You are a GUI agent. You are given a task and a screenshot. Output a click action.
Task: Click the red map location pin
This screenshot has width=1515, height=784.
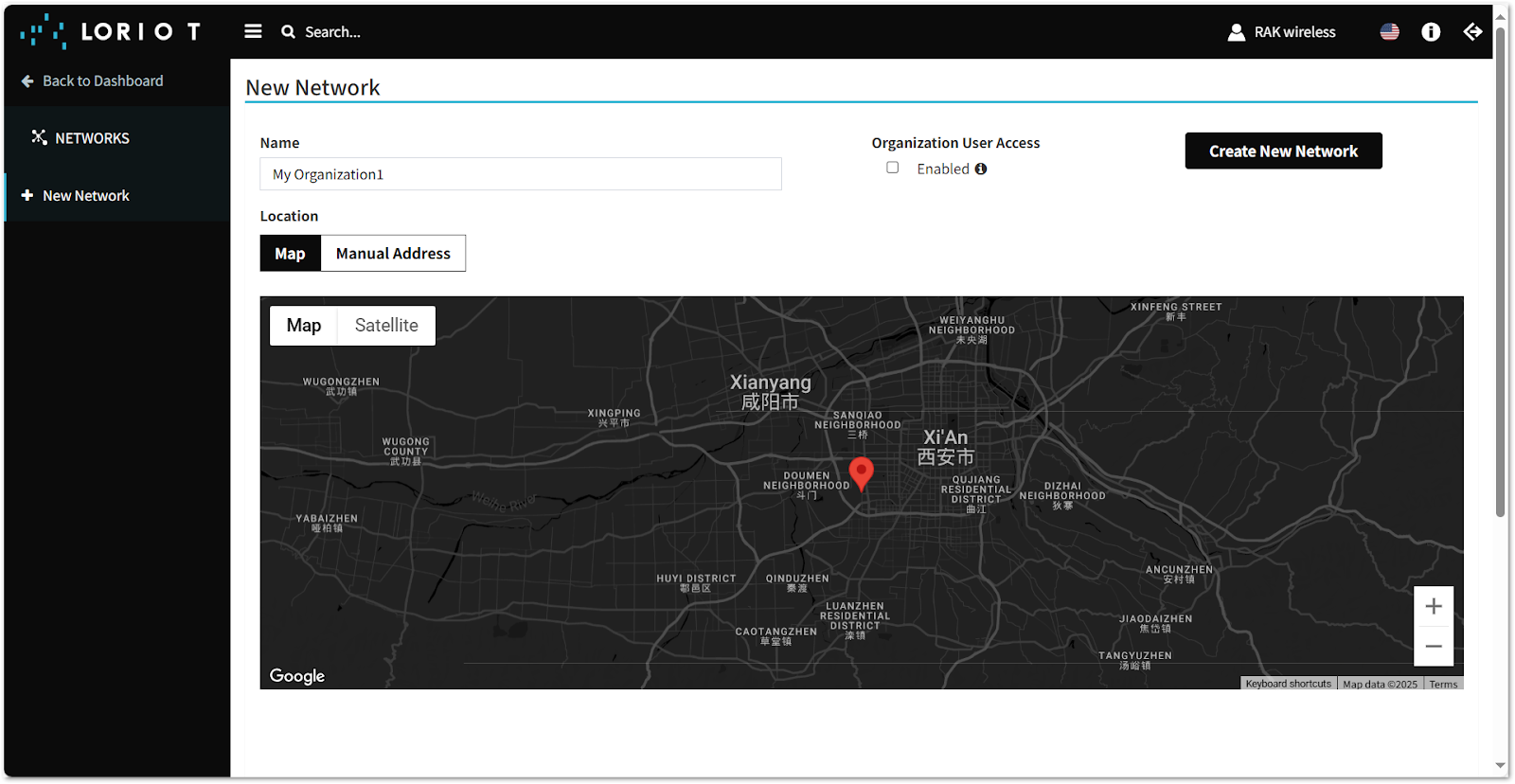click(861, 473)
